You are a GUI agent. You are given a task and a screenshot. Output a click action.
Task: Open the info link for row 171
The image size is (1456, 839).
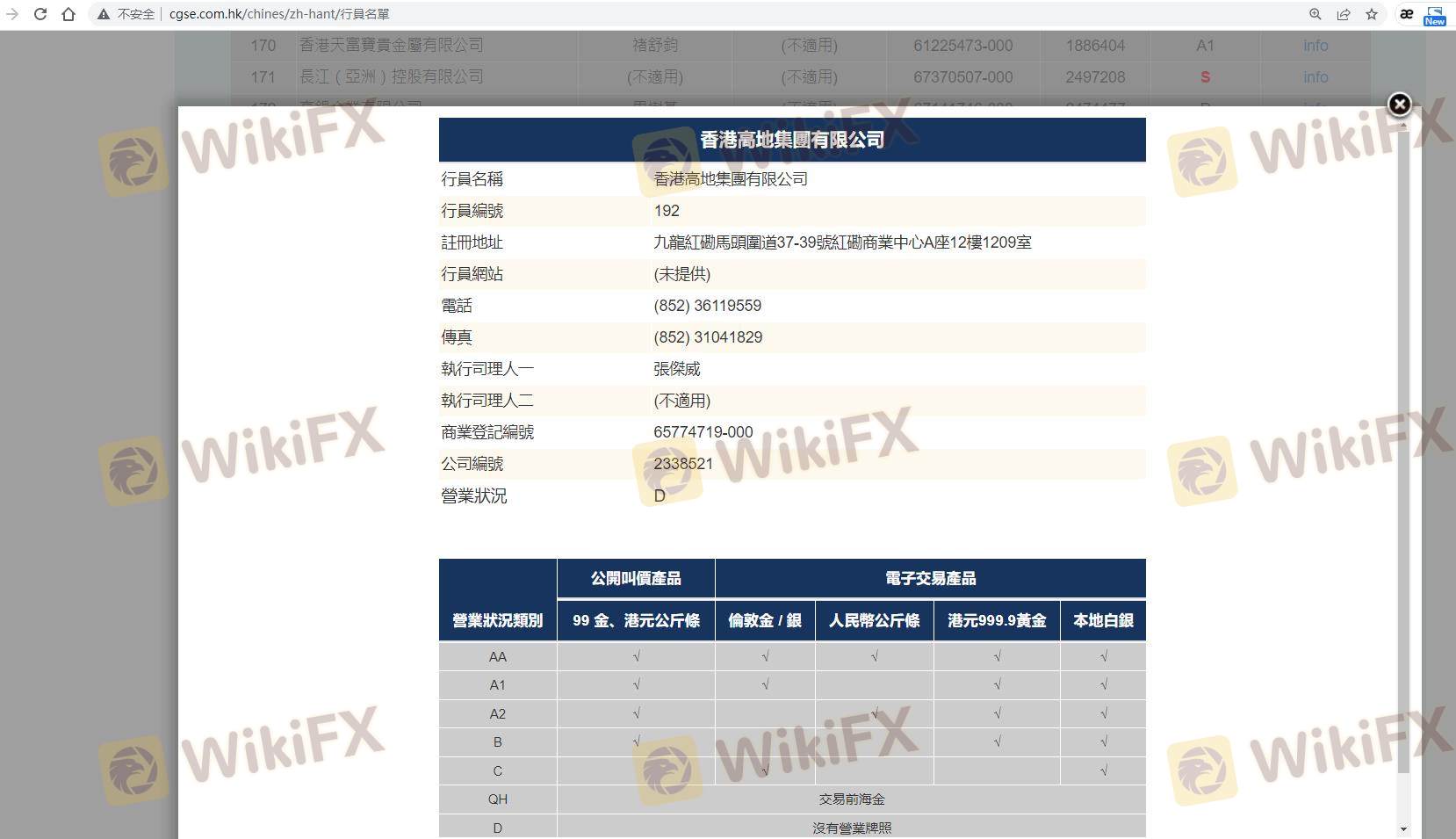click(1315, 77)
